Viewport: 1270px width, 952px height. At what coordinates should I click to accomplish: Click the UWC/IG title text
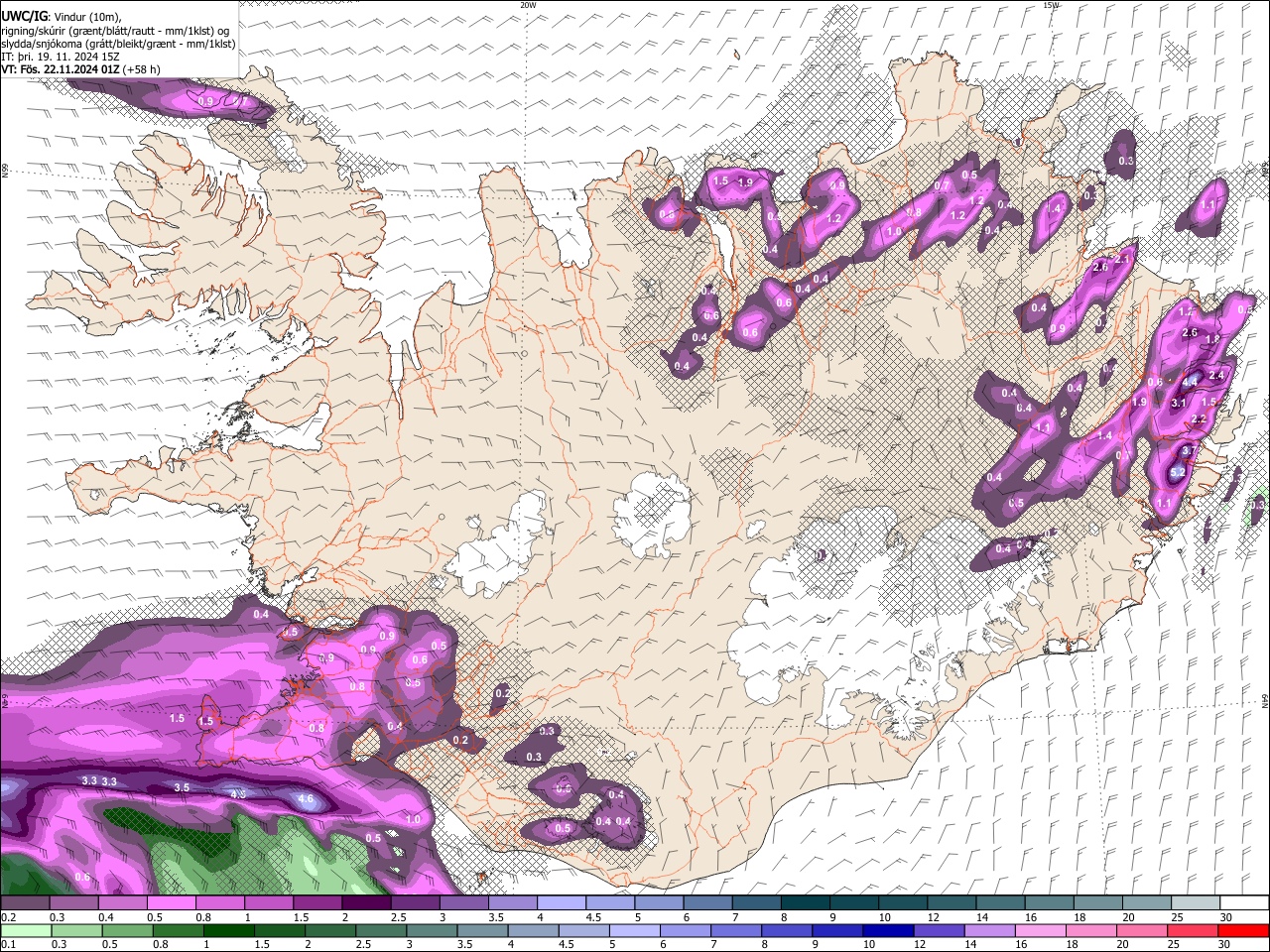[x=25, y=16]
